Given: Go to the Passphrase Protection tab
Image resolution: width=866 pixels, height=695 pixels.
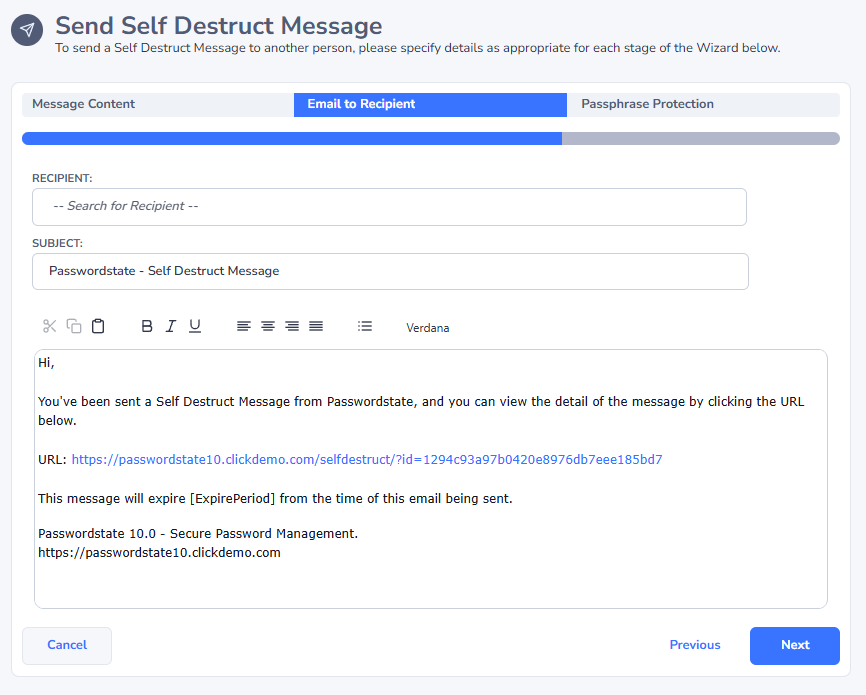Looking at the screenshot, I should point(703,104).
